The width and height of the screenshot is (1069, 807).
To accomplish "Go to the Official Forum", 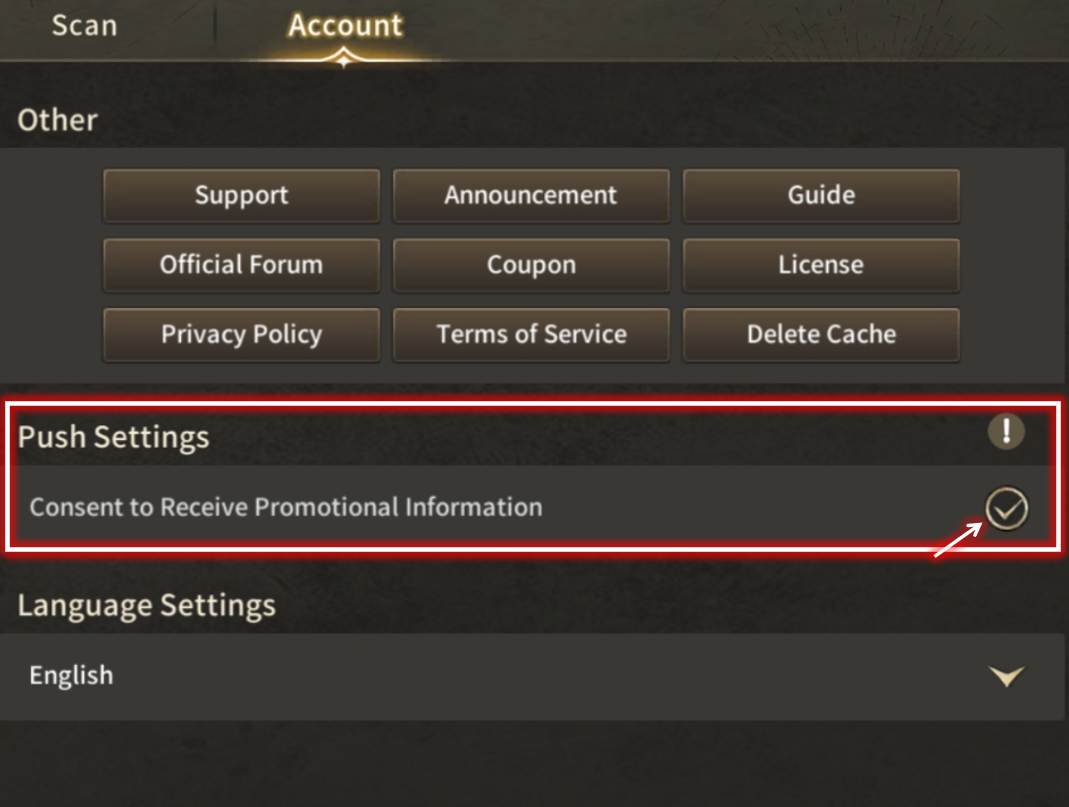I will [x=241, y=265].
